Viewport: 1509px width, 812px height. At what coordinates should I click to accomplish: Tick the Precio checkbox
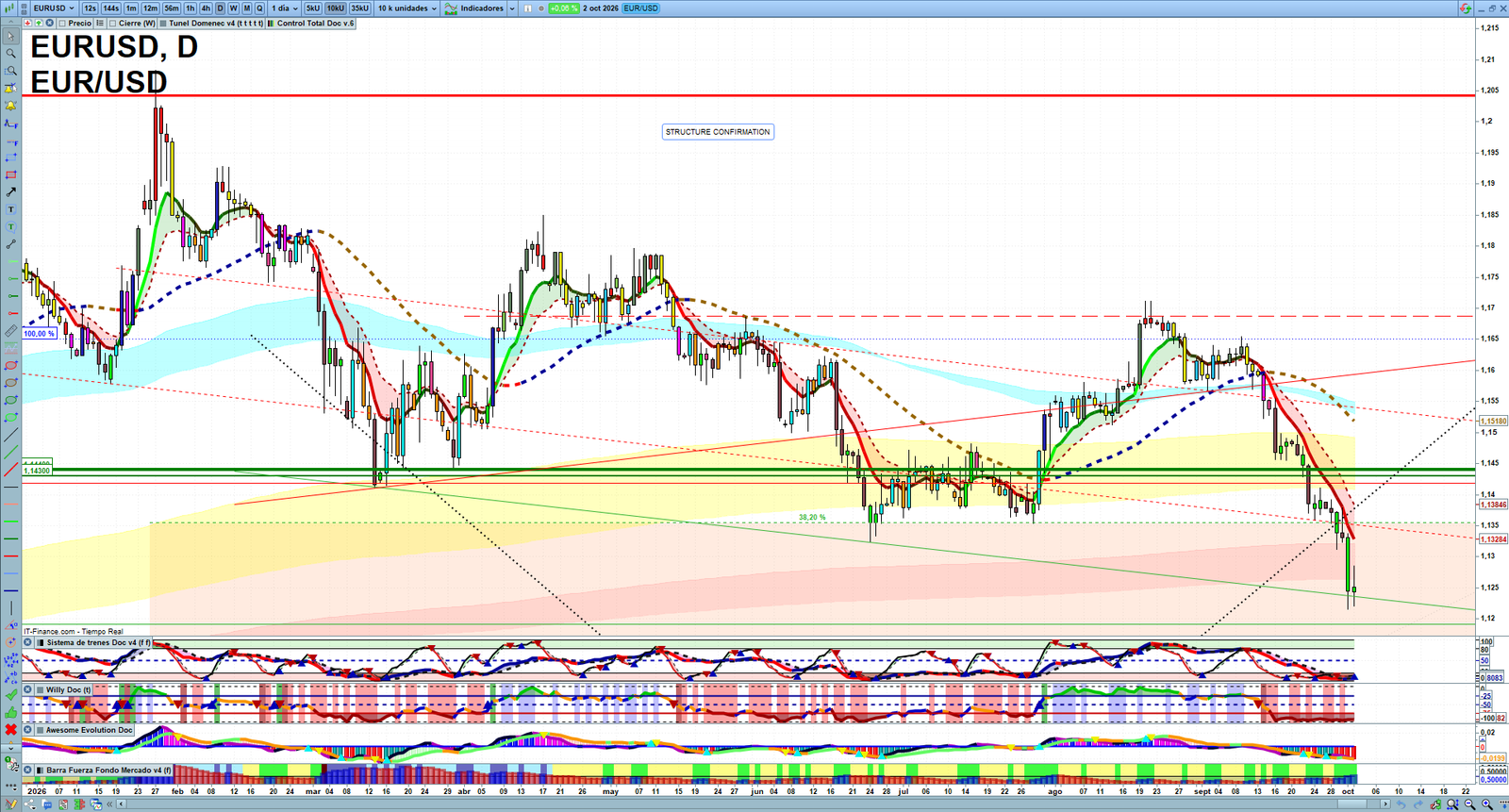pyautogui.click(x=62, y=24)
